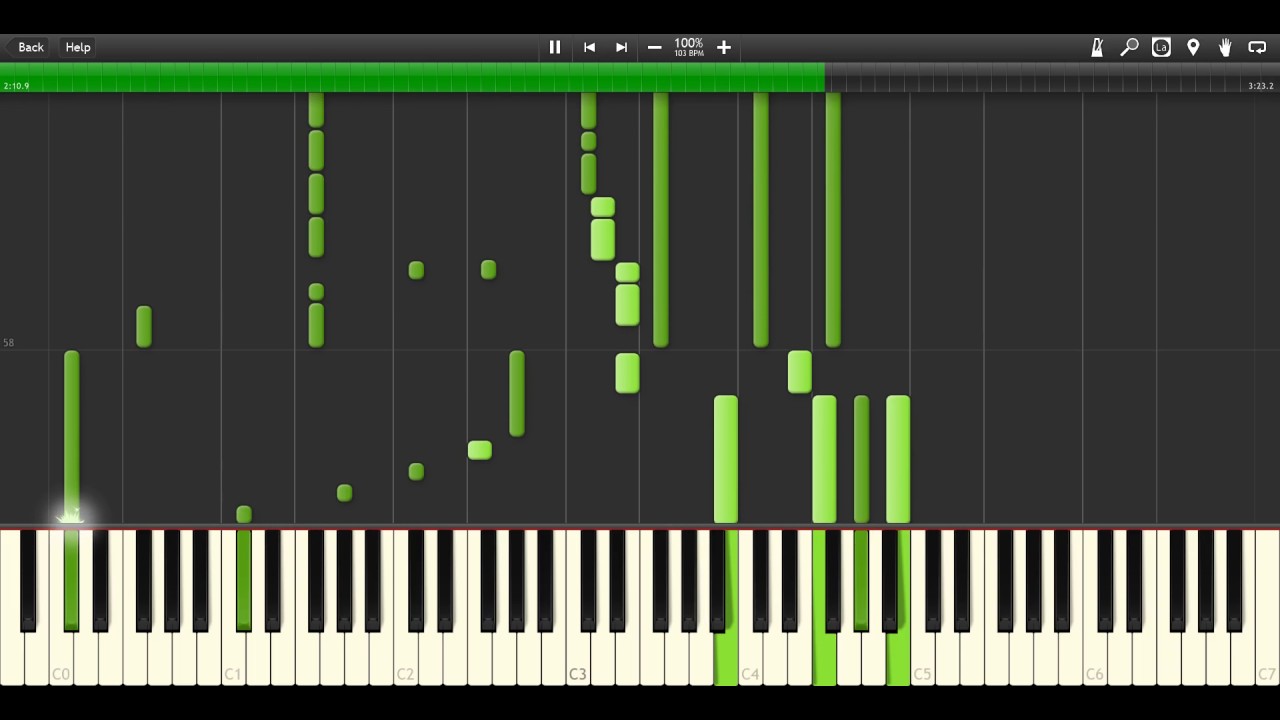Increase playback speed with plus icon

(724, 47)
